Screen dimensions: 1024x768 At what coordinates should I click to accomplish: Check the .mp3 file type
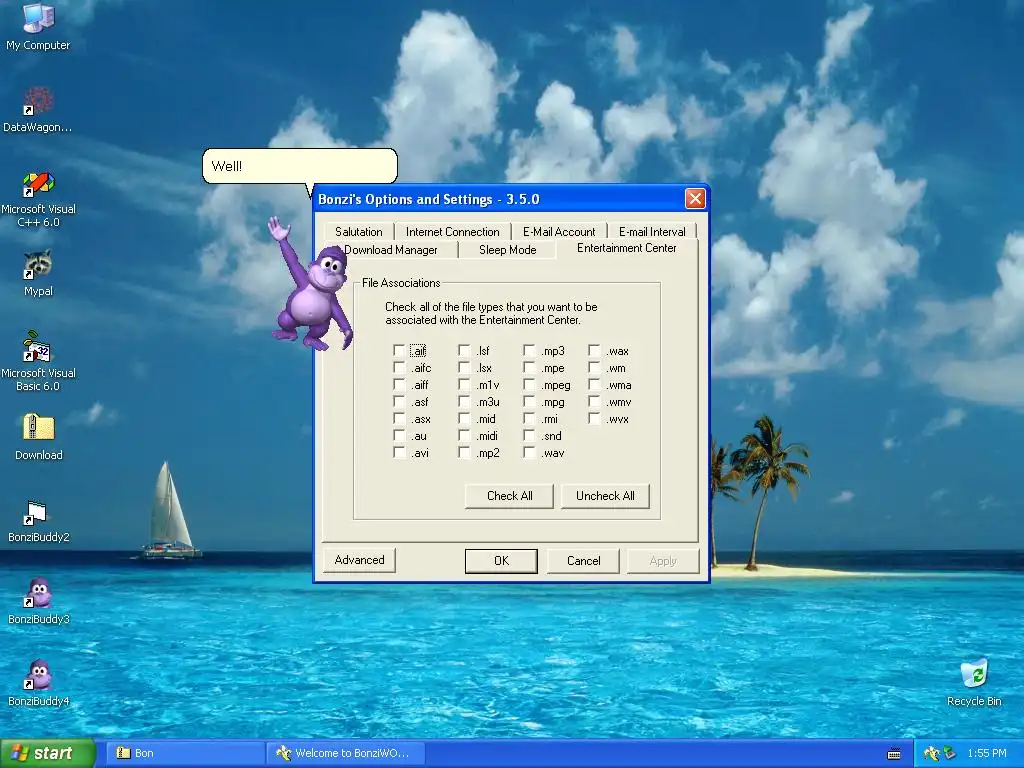[529, 351]
